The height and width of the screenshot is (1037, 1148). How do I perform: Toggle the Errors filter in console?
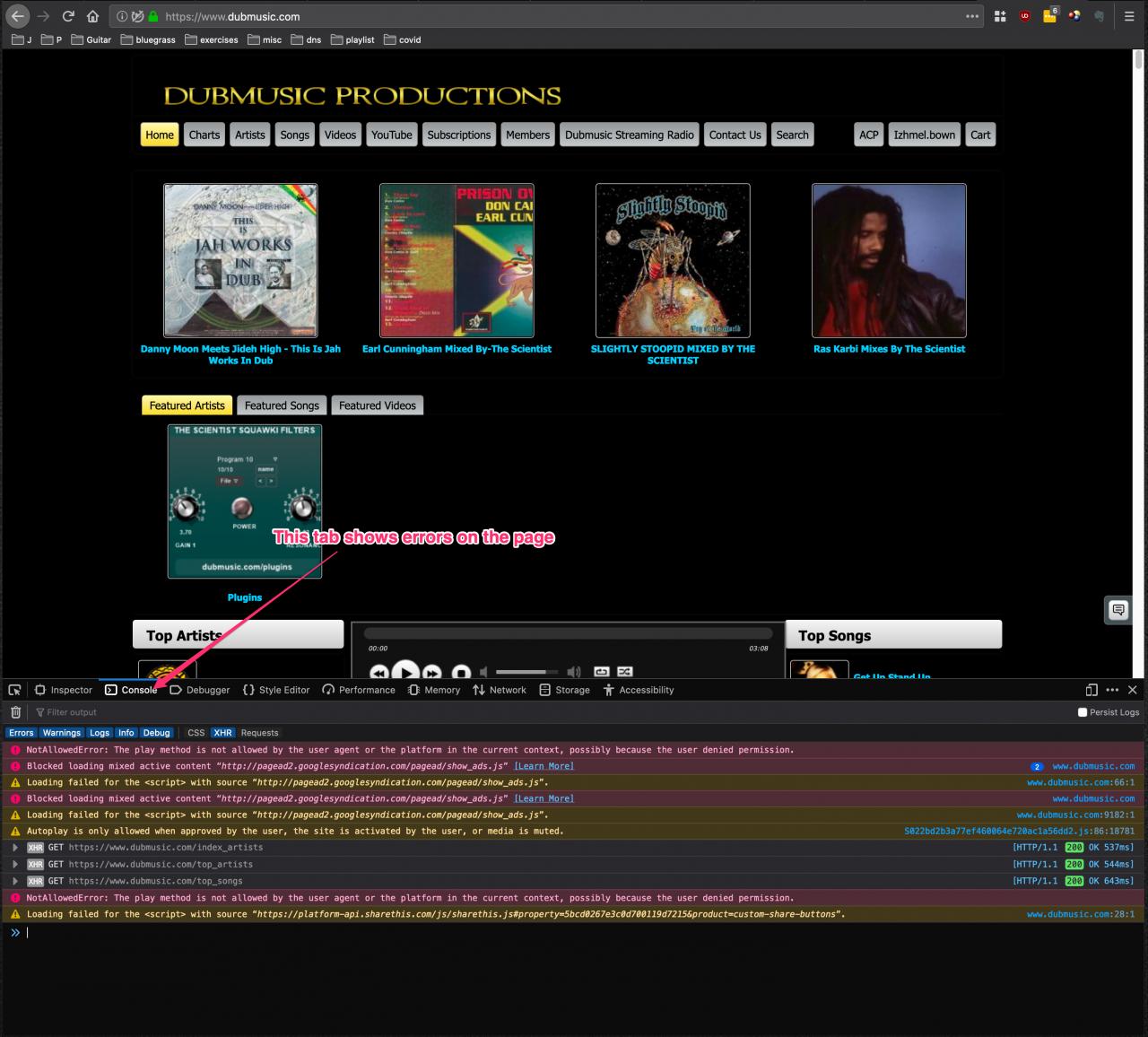pos(22,733)
